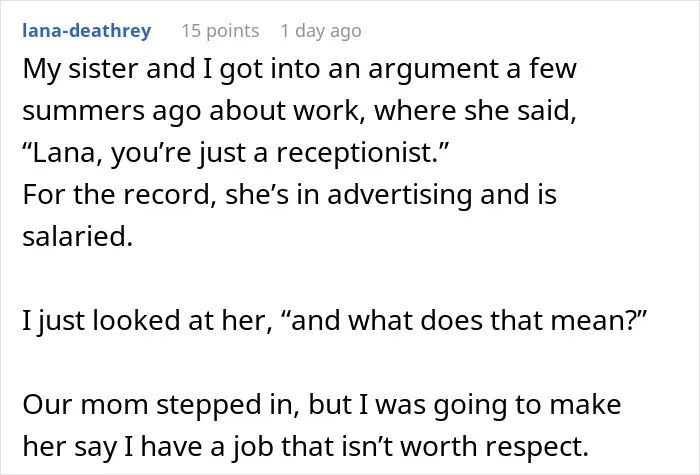The width and height of the screenshot is (700, 475).
Task: Click the words 'where she said,'
Action: 475,111
